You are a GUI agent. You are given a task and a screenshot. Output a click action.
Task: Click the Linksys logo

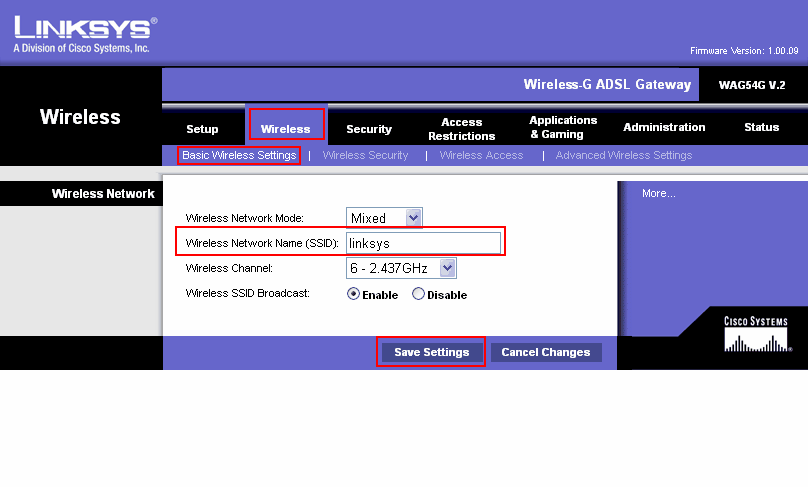[x=85, y=35]
